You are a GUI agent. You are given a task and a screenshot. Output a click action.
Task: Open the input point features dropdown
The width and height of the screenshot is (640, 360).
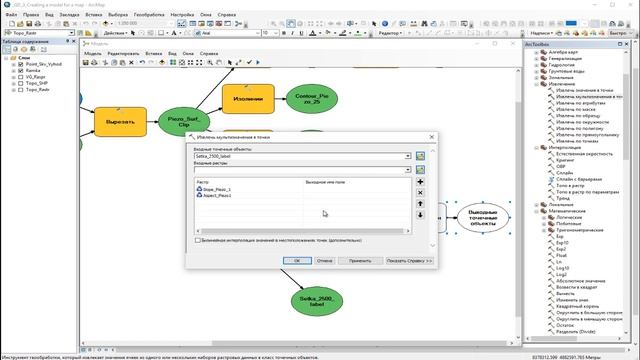coord(407,156)
